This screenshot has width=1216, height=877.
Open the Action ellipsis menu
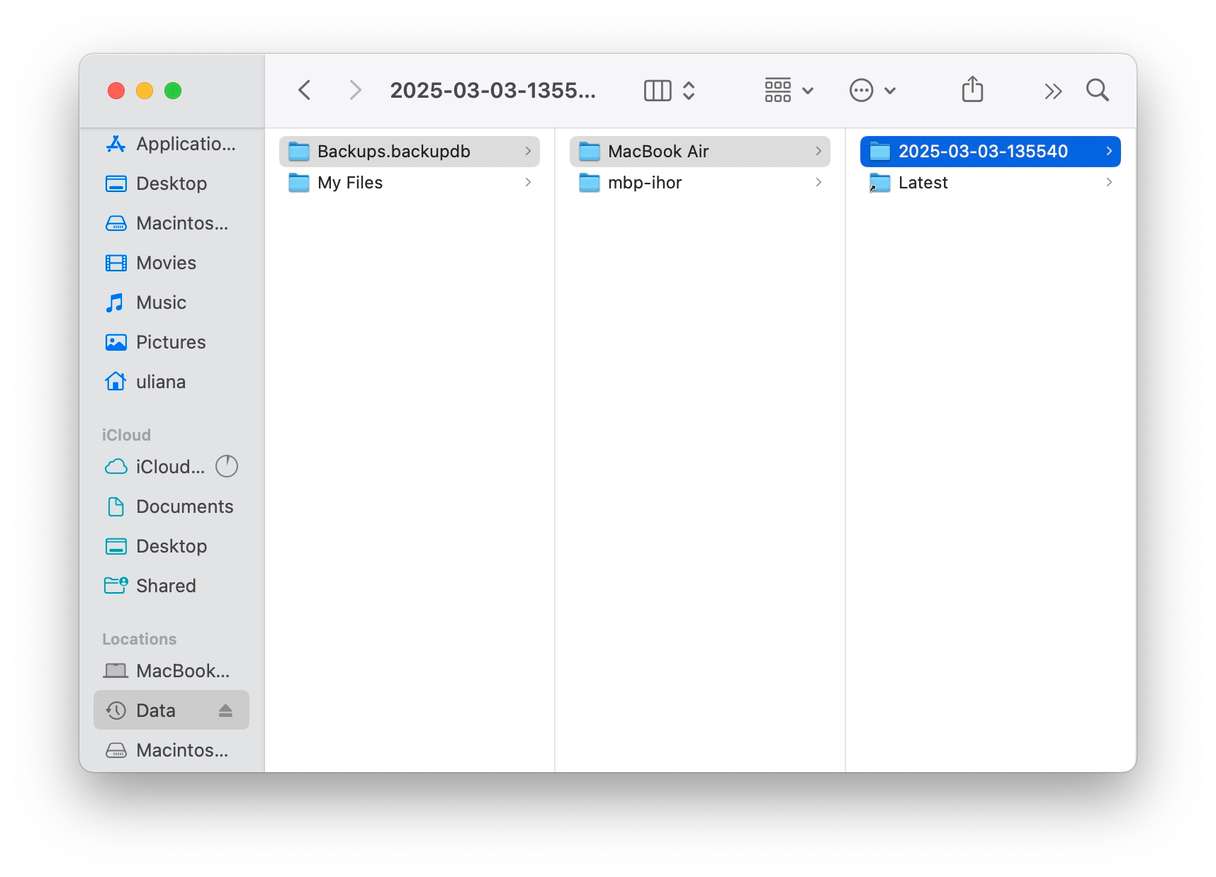click(x=861, y=91)
